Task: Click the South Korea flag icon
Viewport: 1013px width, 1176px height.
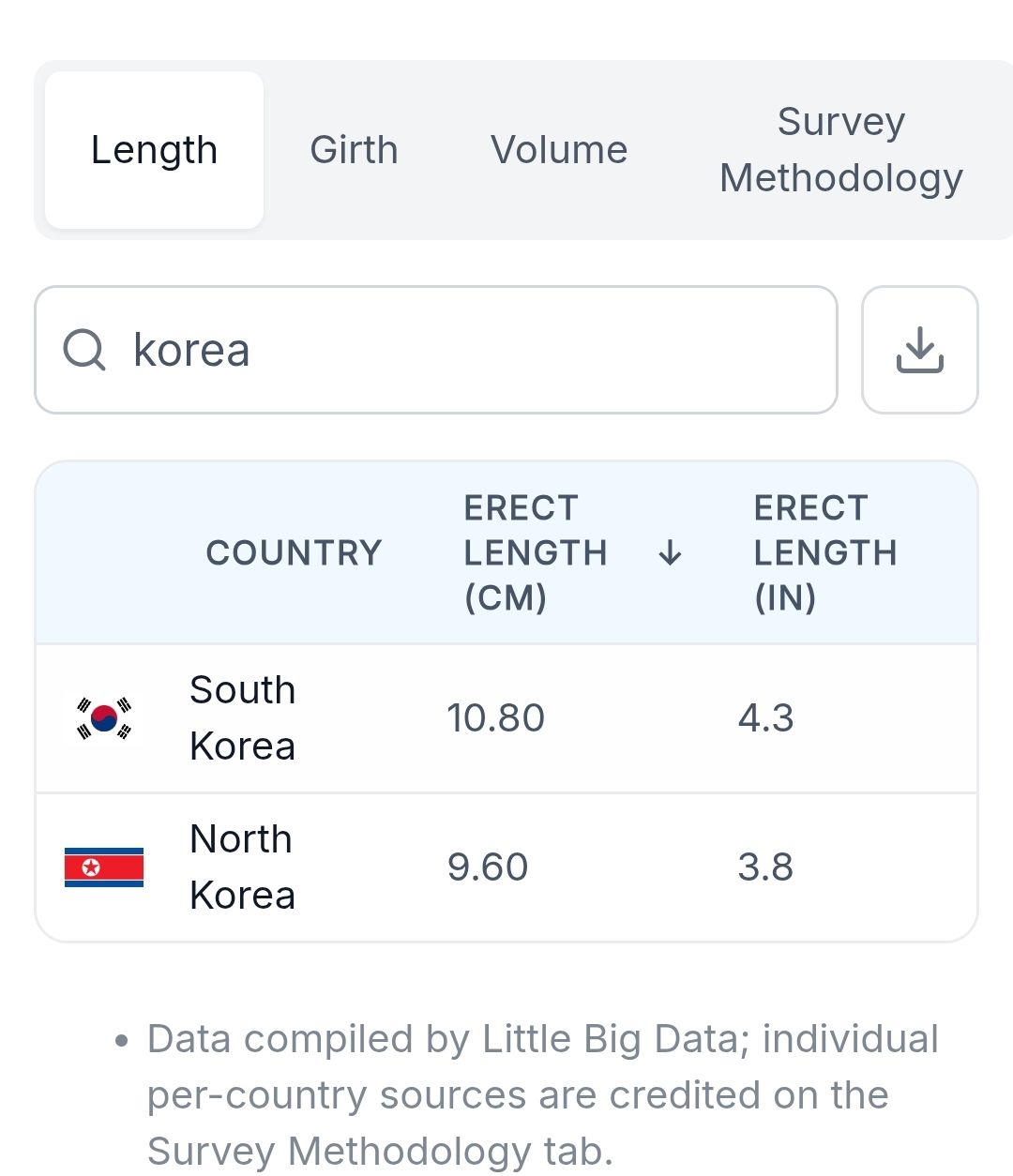Action: 104,718
